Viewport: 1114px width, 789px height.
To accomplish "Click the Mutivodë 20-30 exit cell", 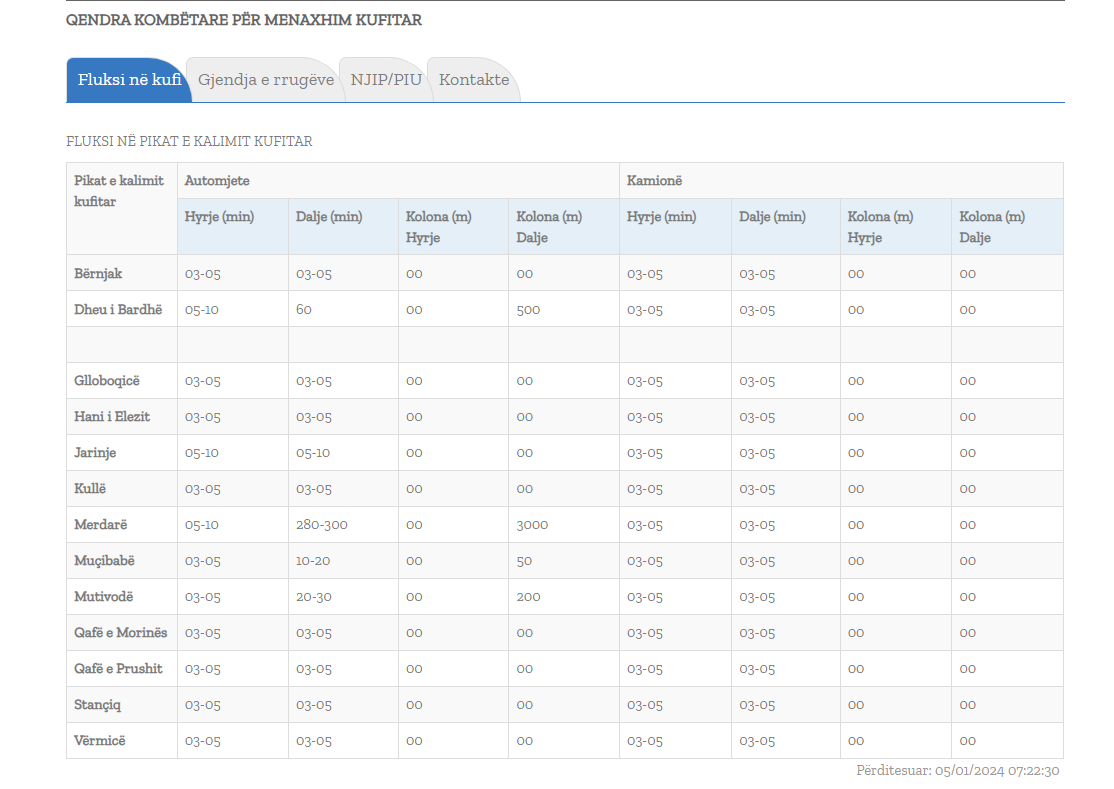I will (x=313, y=597).
